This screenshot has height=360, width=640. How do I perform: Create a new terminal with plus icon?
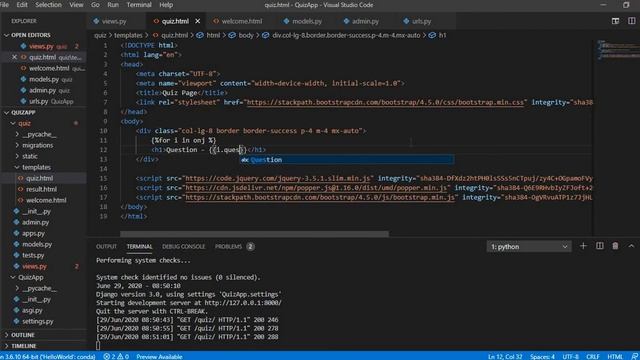(583, 246)
